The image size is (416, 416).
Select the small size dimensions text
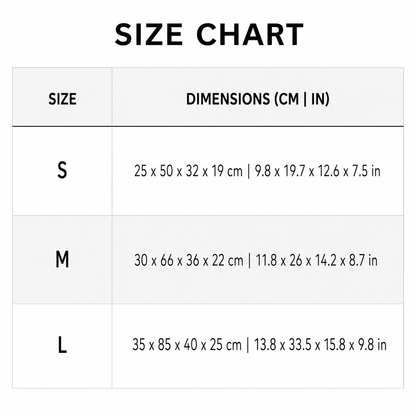coord(257,171)
